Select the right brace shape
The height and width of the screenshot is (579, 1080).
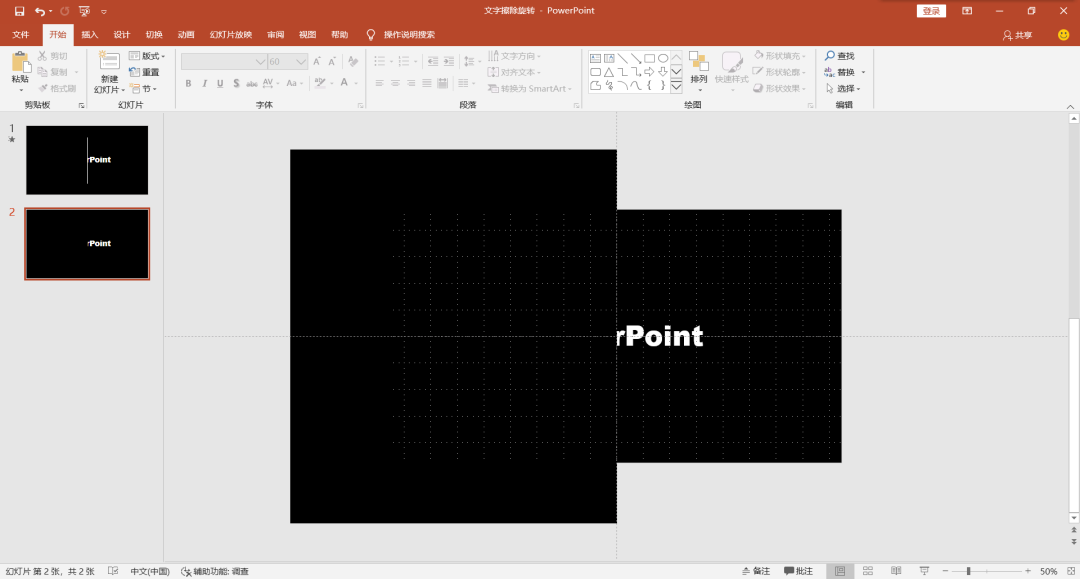(x=663, y=85)
